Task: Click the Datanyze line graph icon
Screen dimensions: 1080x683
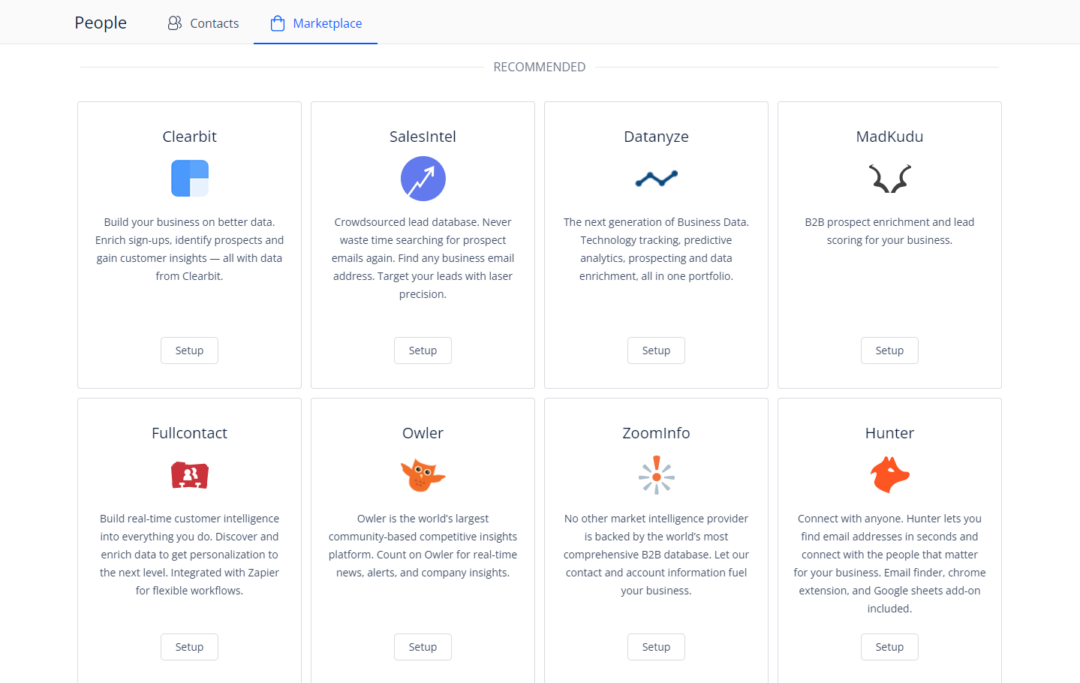Action: coord(656,179)
